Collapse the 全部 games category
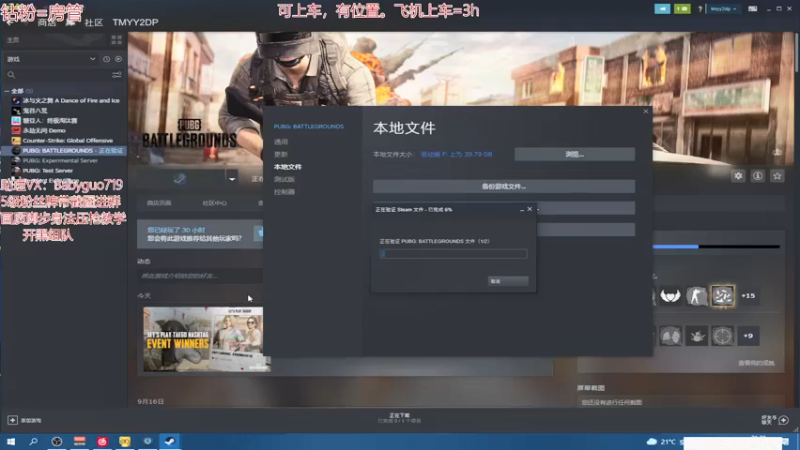The width and height of the screenshot is (800, 450). point(7,91)
